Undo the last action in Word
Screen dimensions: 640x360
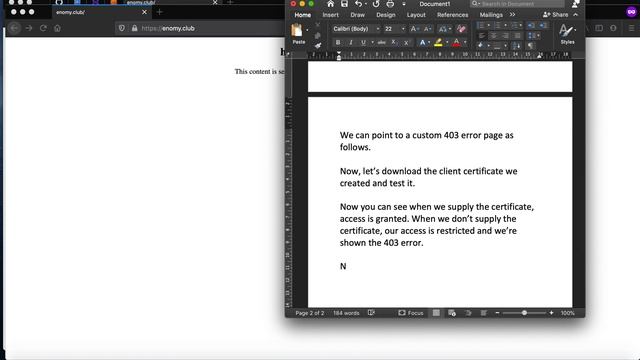click(358, 4)
